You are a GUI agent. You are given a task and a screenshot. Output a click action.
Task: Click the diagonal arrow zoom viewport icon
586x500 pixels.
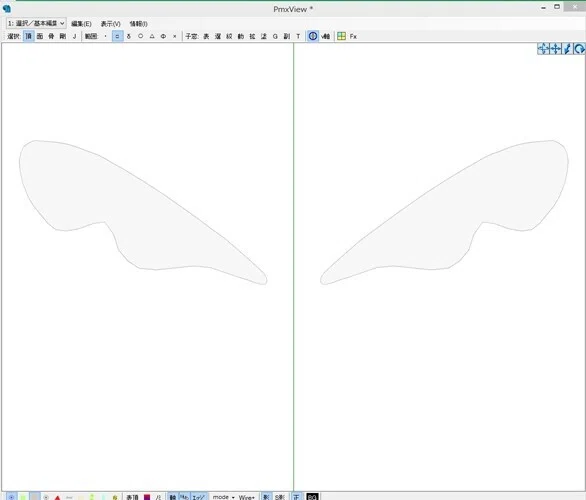tap(567, 49)
